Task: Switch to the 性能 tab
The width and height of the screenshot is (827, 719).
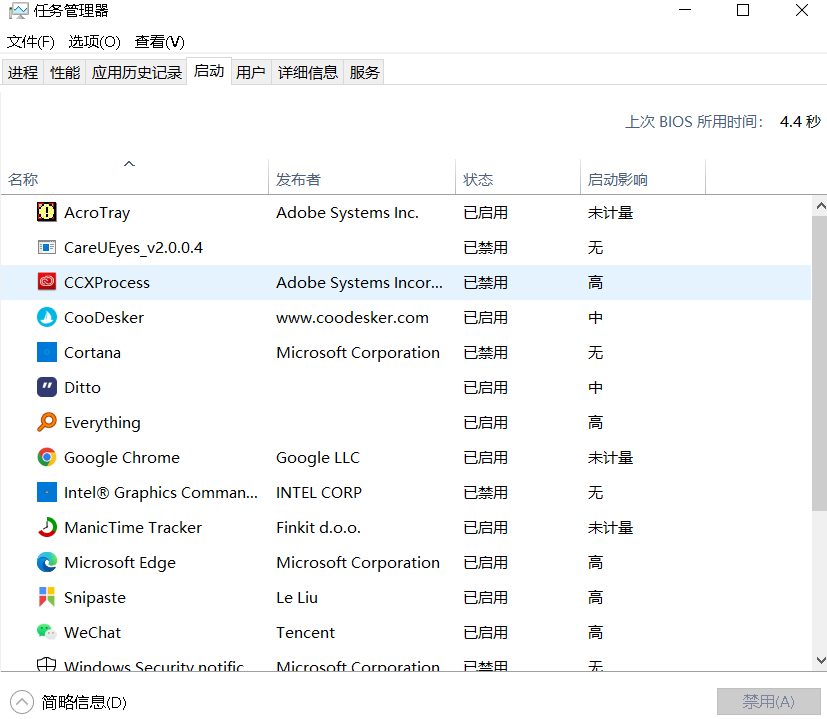Action: [x=65, y=72]
